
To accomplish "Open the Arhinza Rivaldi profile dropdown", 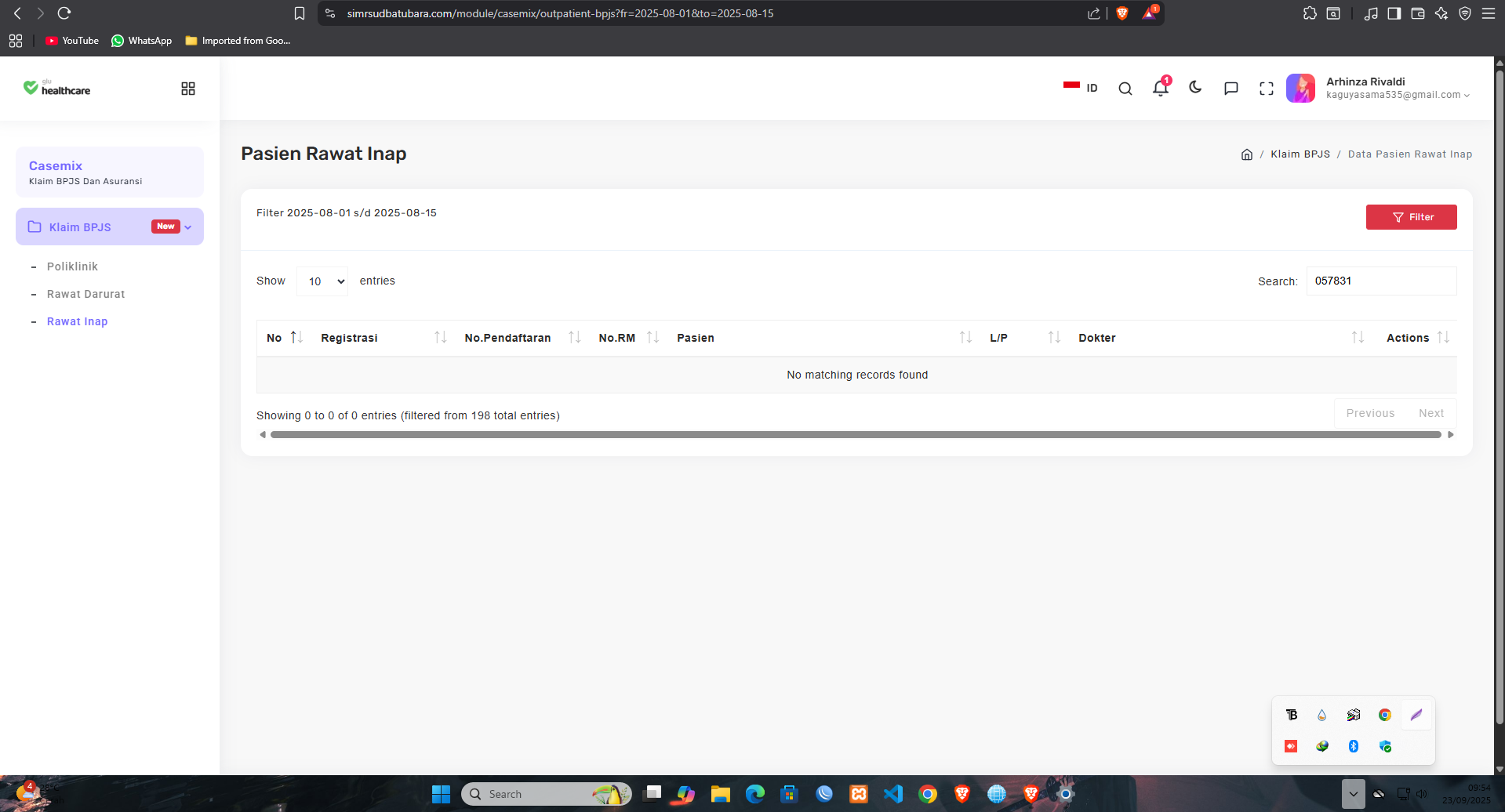I will [1380, 88].
